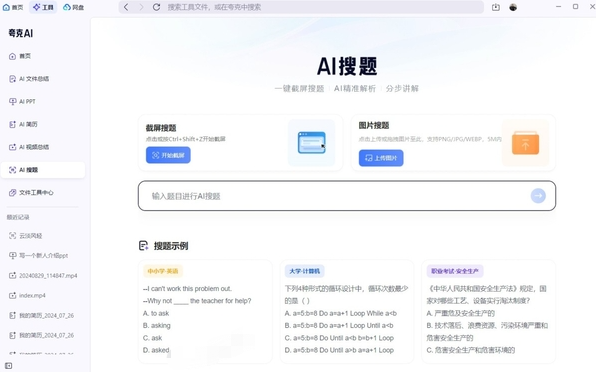Focus the 输入题目进行AI搜题 input box
The height and width of the screenshot is (372, 596).
click(347, 196)
